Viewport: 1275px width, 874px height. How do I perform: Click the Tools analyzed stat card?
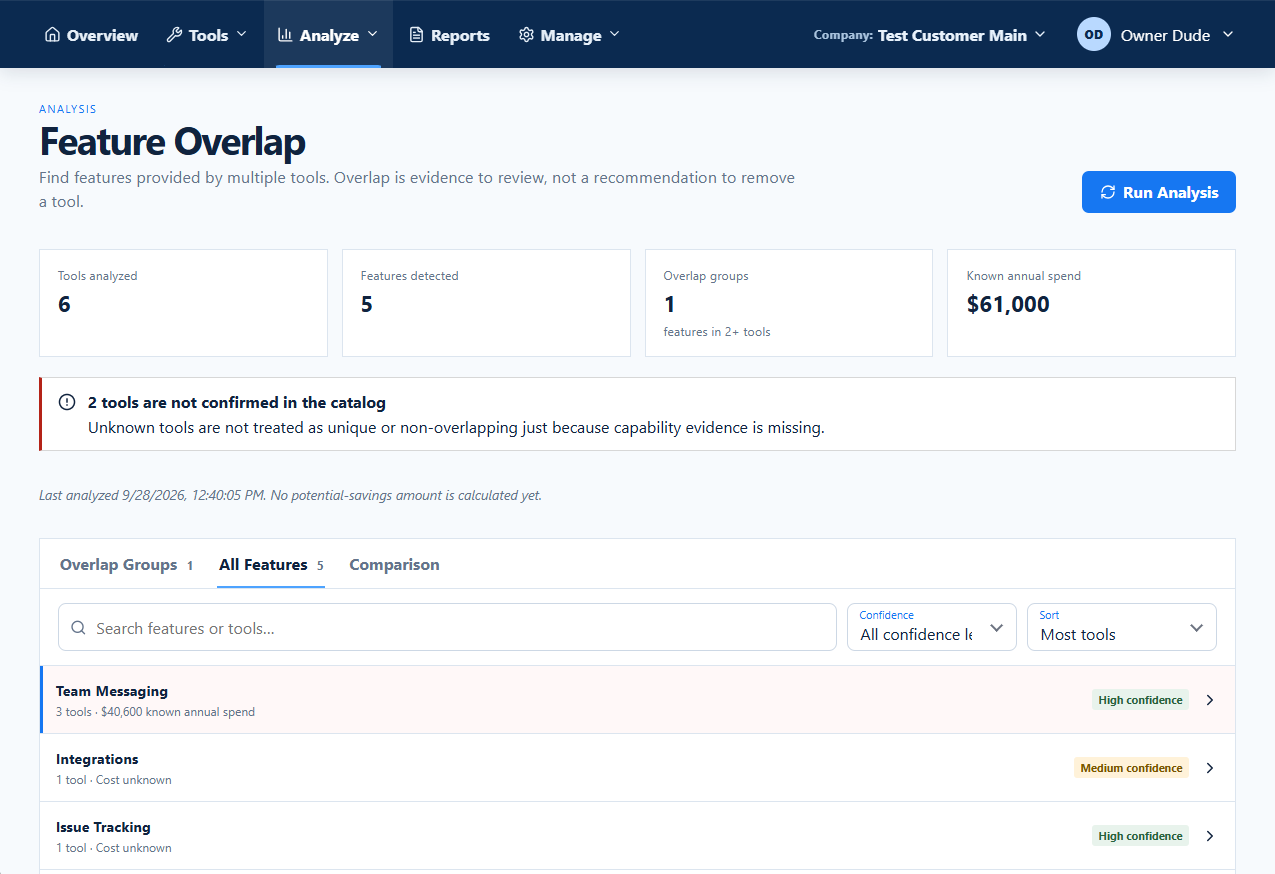(183, 303)
